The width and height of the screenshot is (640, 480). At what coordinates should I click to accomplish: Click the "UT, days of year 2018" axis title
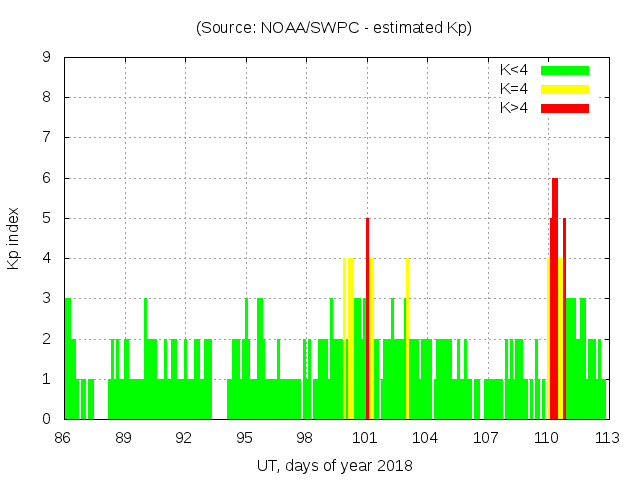point(334,465)
